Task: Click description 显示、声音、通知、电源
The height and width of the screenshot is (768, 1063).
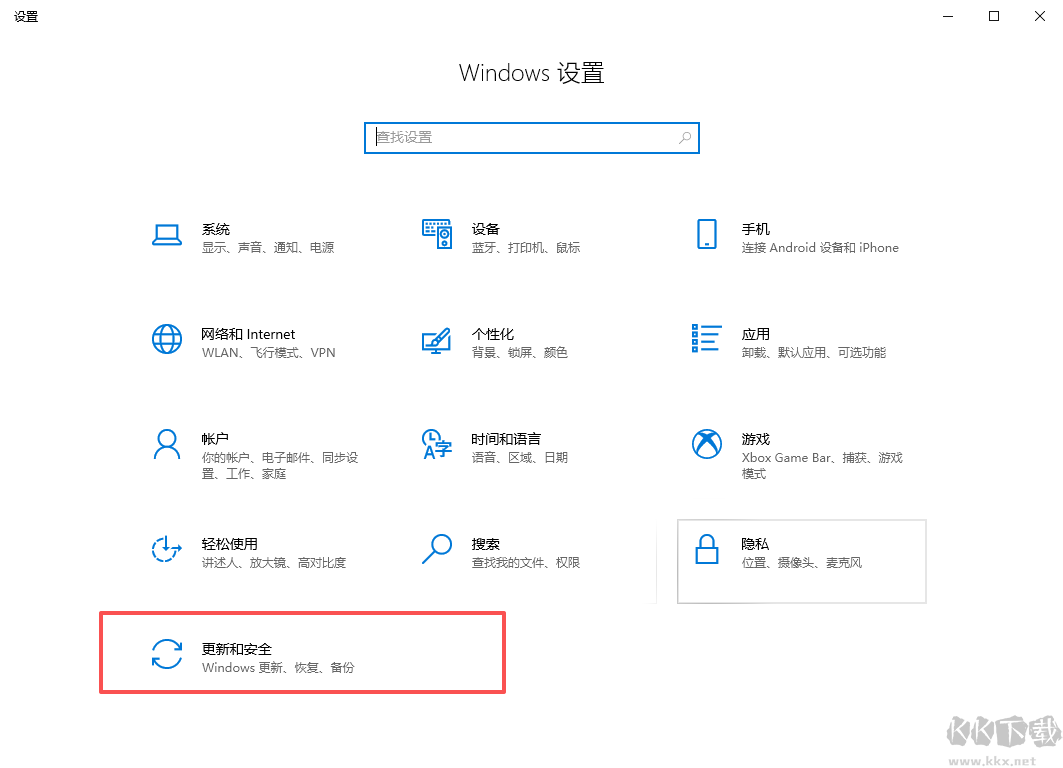Action: click(x=268, y=248)
